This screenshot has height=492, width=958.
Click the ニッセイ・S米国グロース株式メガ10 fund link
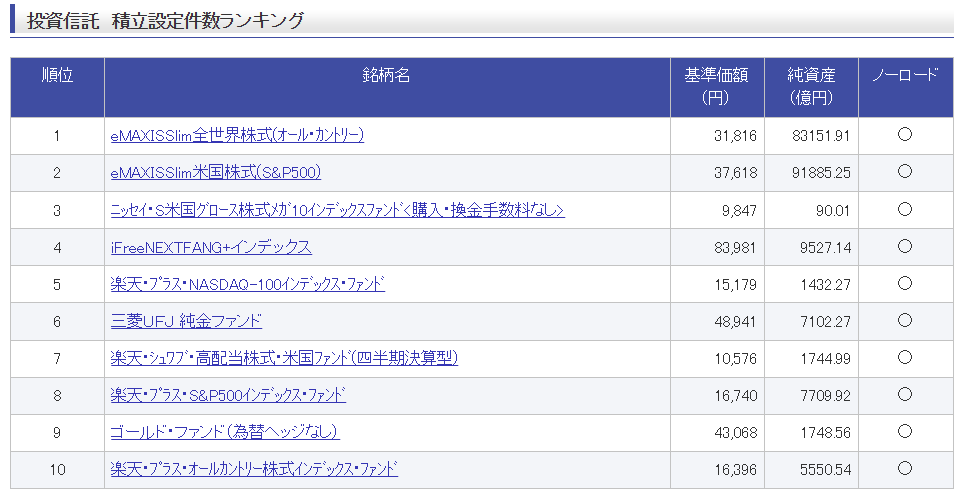click(x=337, y=209)
